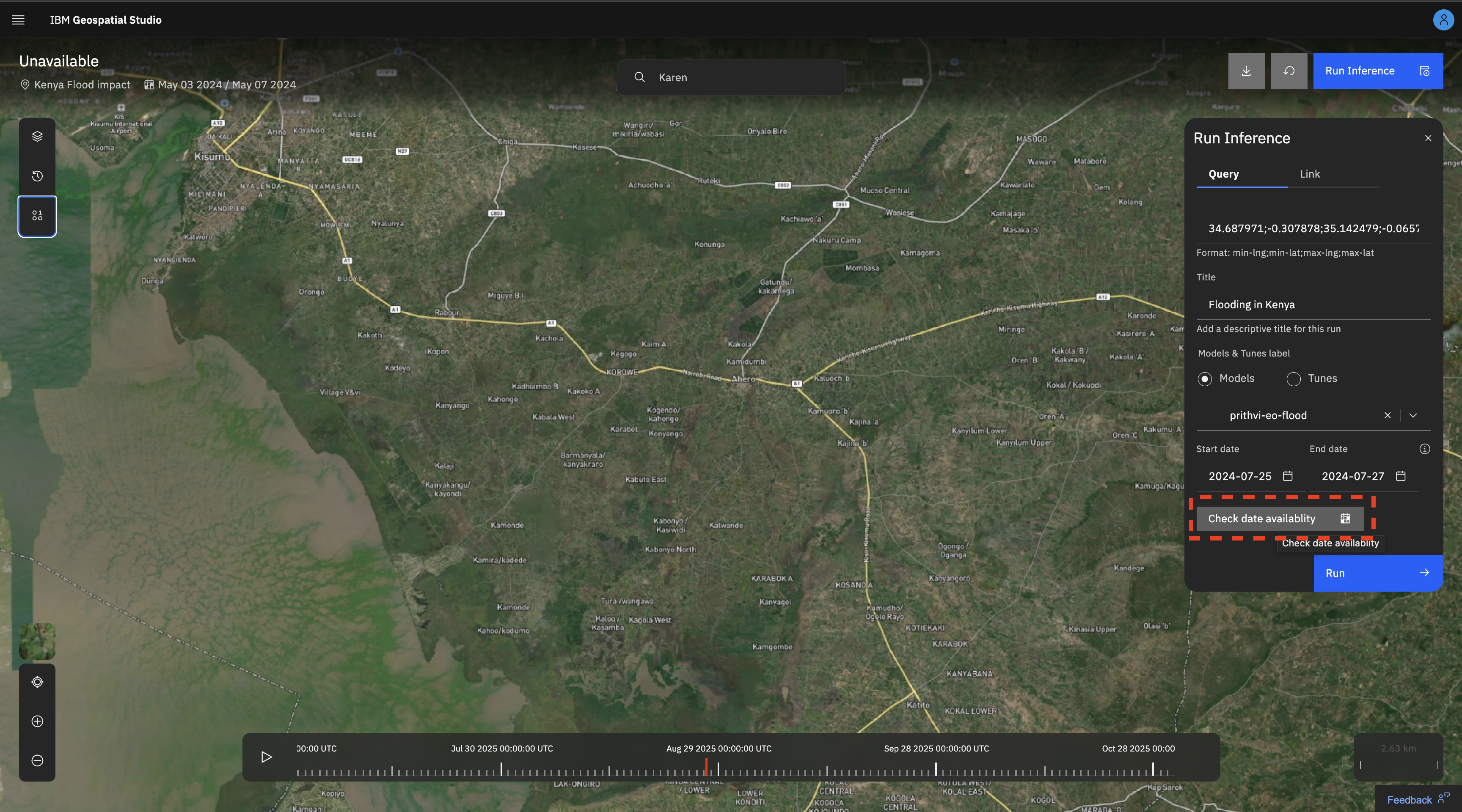Viewport: 1462px width, 812px height.
Task: Open the history icon in sidebar
Action: tap(38, 176)
